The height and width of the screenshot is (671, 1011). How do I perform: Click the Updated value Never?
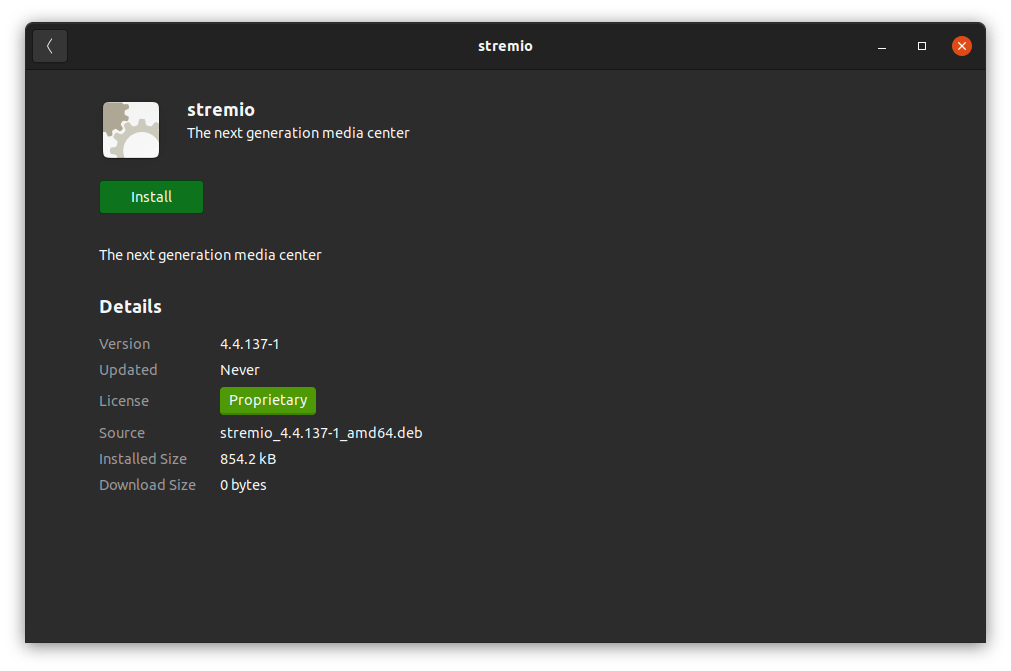pyautogui.click(x=240, y=370)
